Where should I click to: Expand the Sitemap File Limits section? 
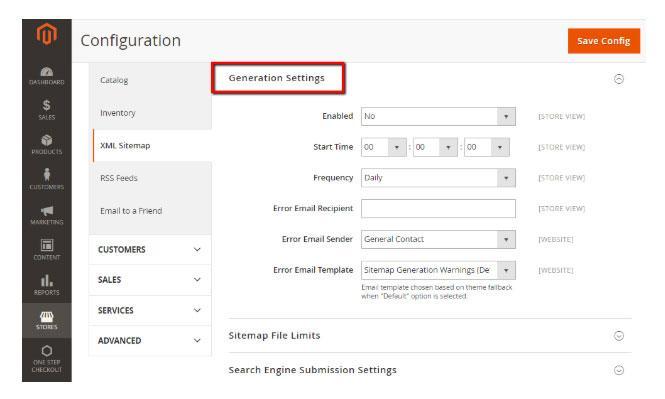pos(619,336)
